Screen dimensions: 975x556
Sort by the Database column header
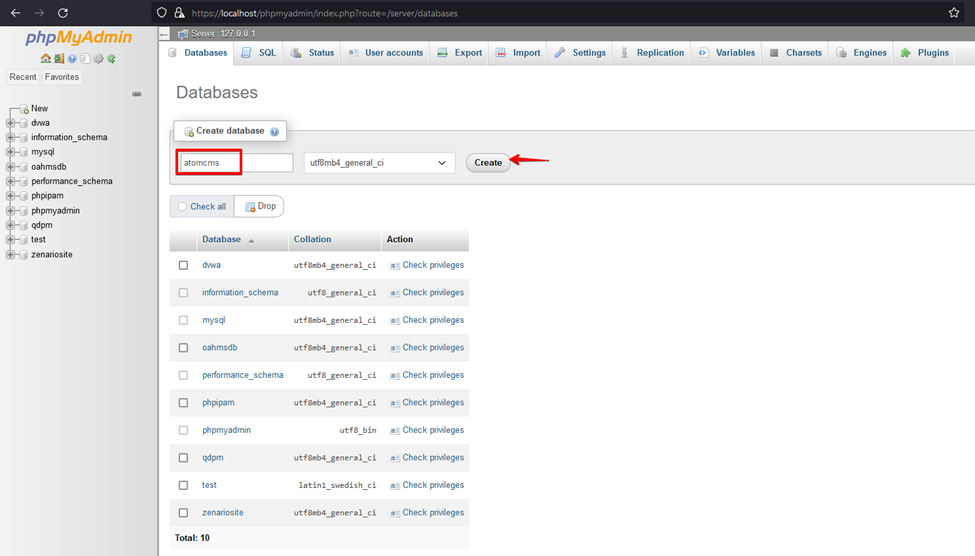point(221,239)
